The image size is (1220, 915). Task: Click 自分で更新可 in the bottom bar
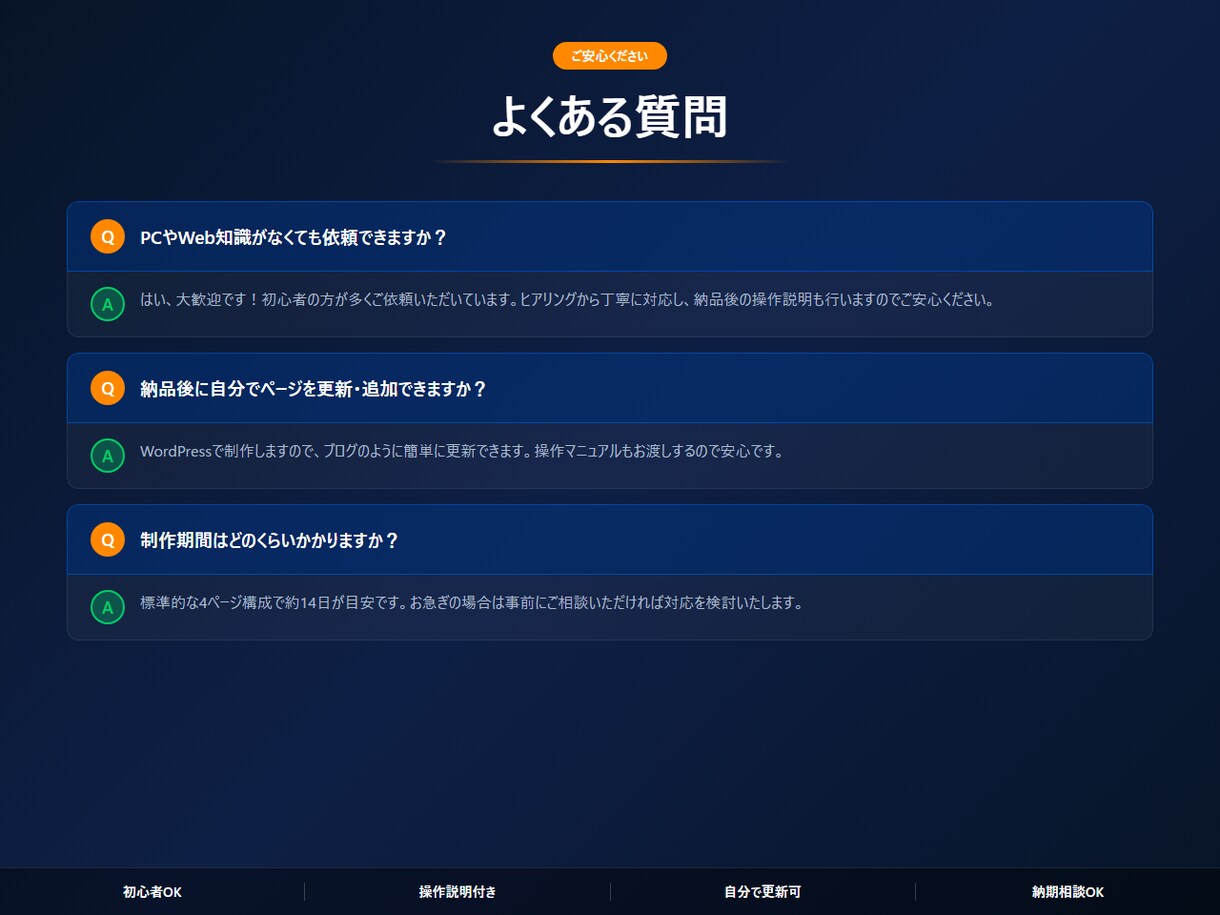[762, 892]
